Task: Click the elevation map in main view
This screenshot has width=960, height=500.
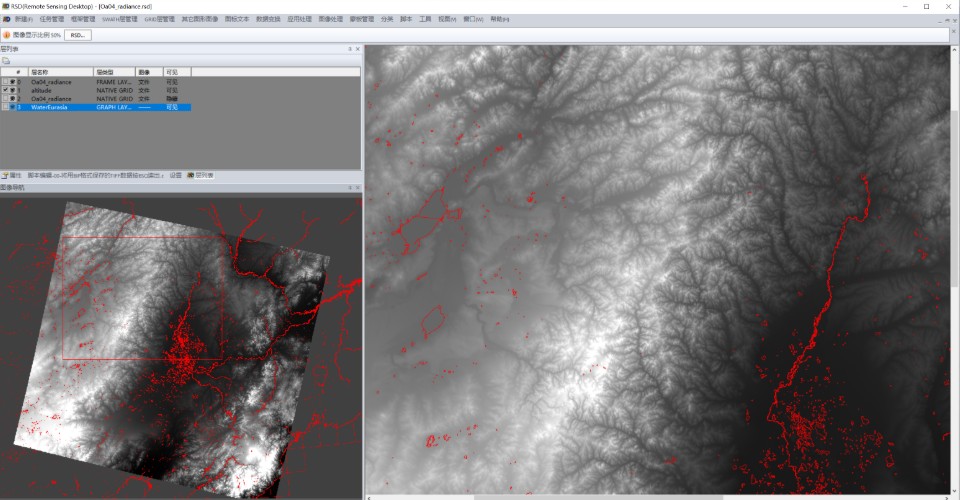Action: click(658, 269)
